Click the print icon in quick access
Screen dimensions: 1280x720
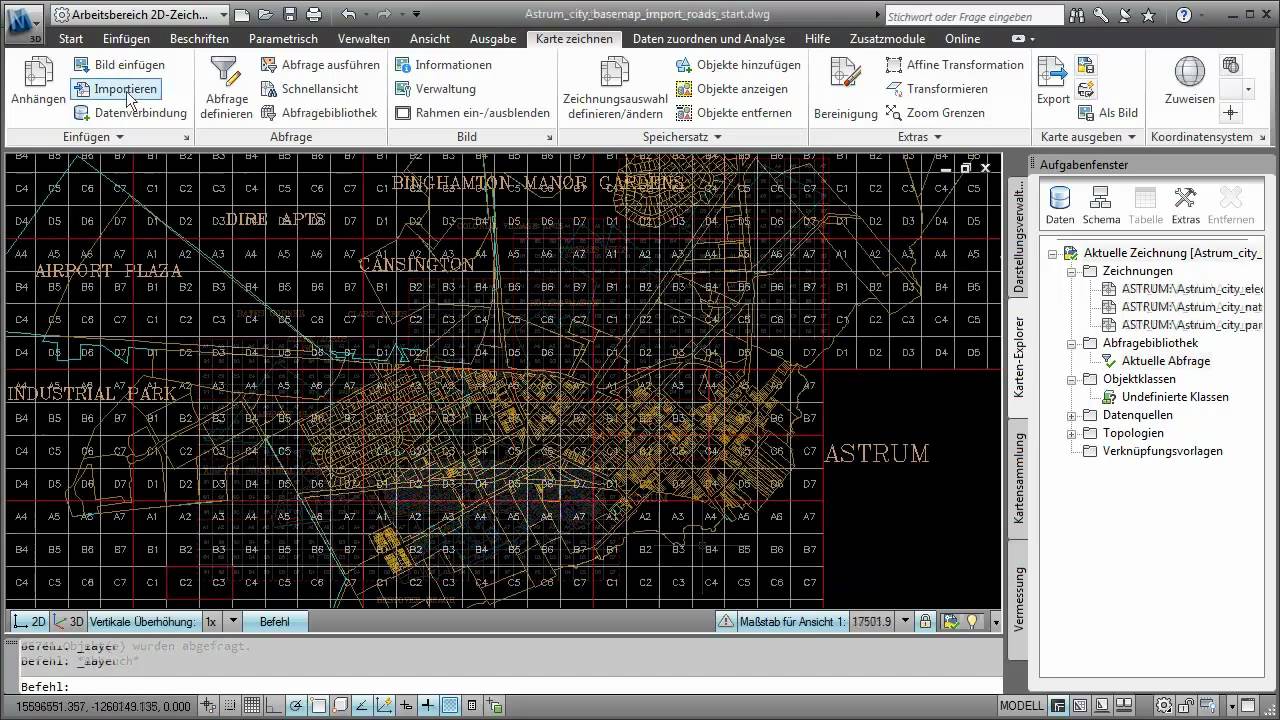[314, 15]
